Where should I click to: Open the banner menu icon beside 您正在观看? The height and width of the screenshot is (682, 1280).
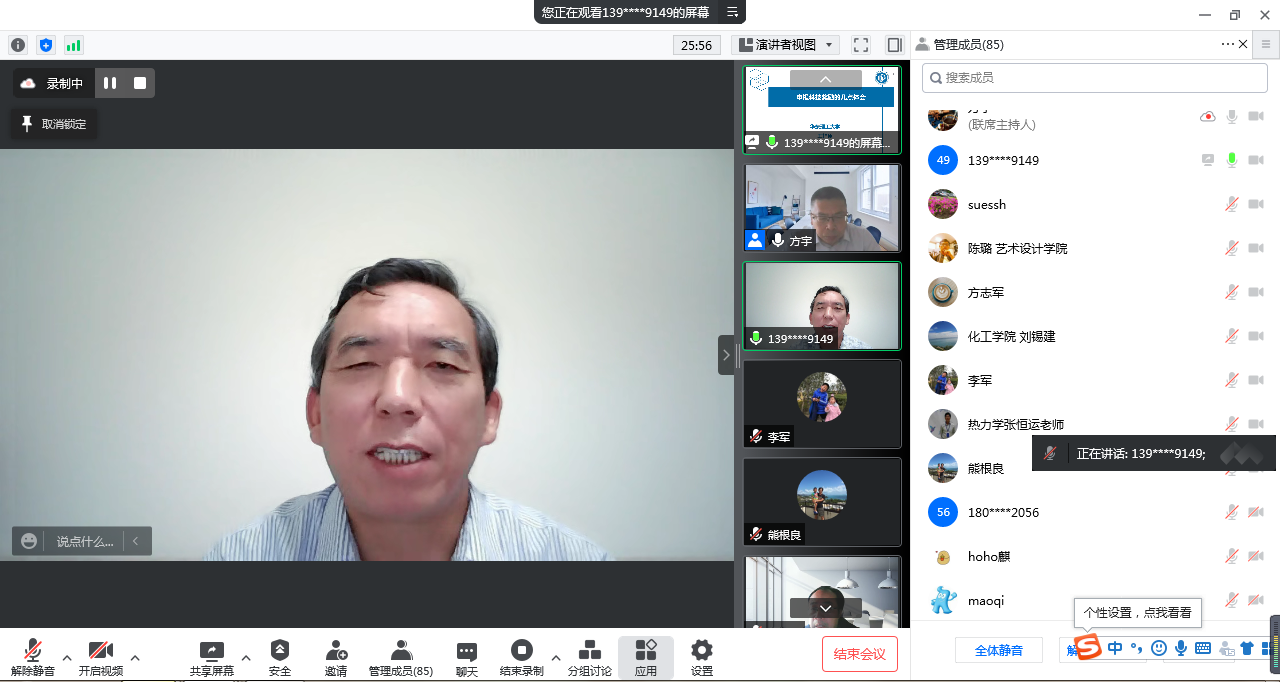pyautogui.click(x=732, y=12)
